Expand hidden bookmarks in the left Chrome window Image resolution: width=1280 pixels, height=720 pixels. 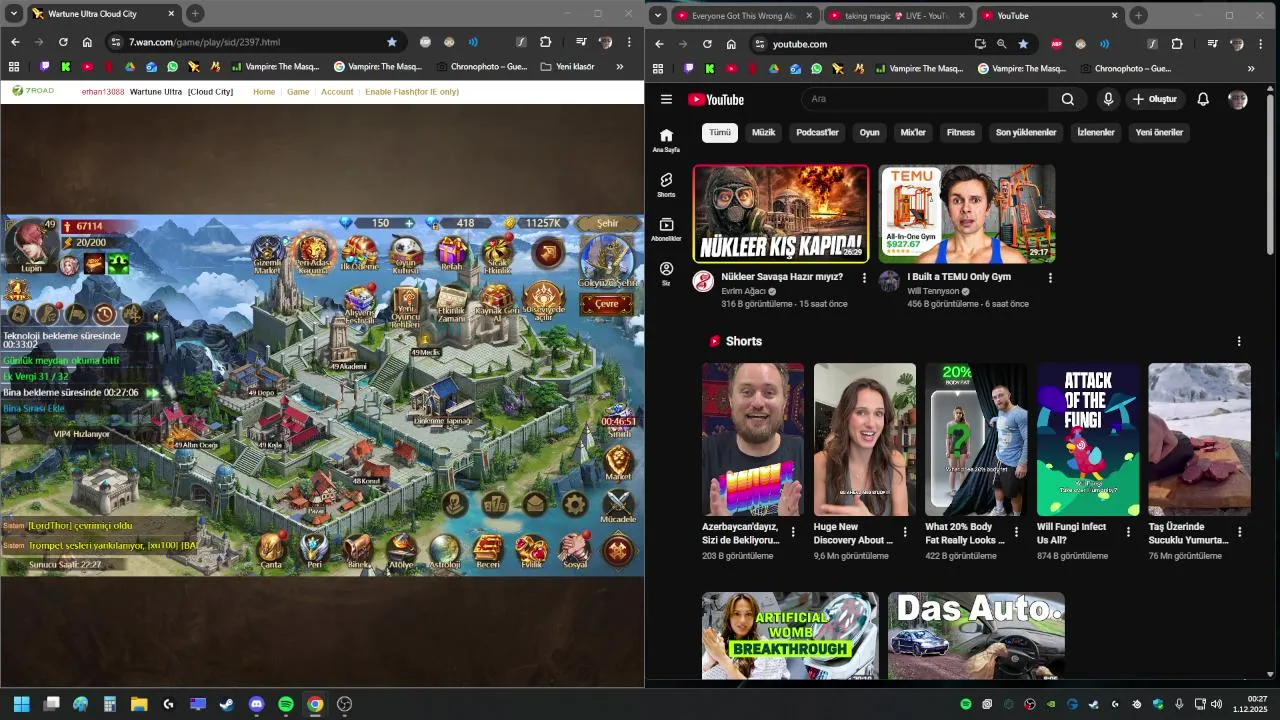point(620,67)
